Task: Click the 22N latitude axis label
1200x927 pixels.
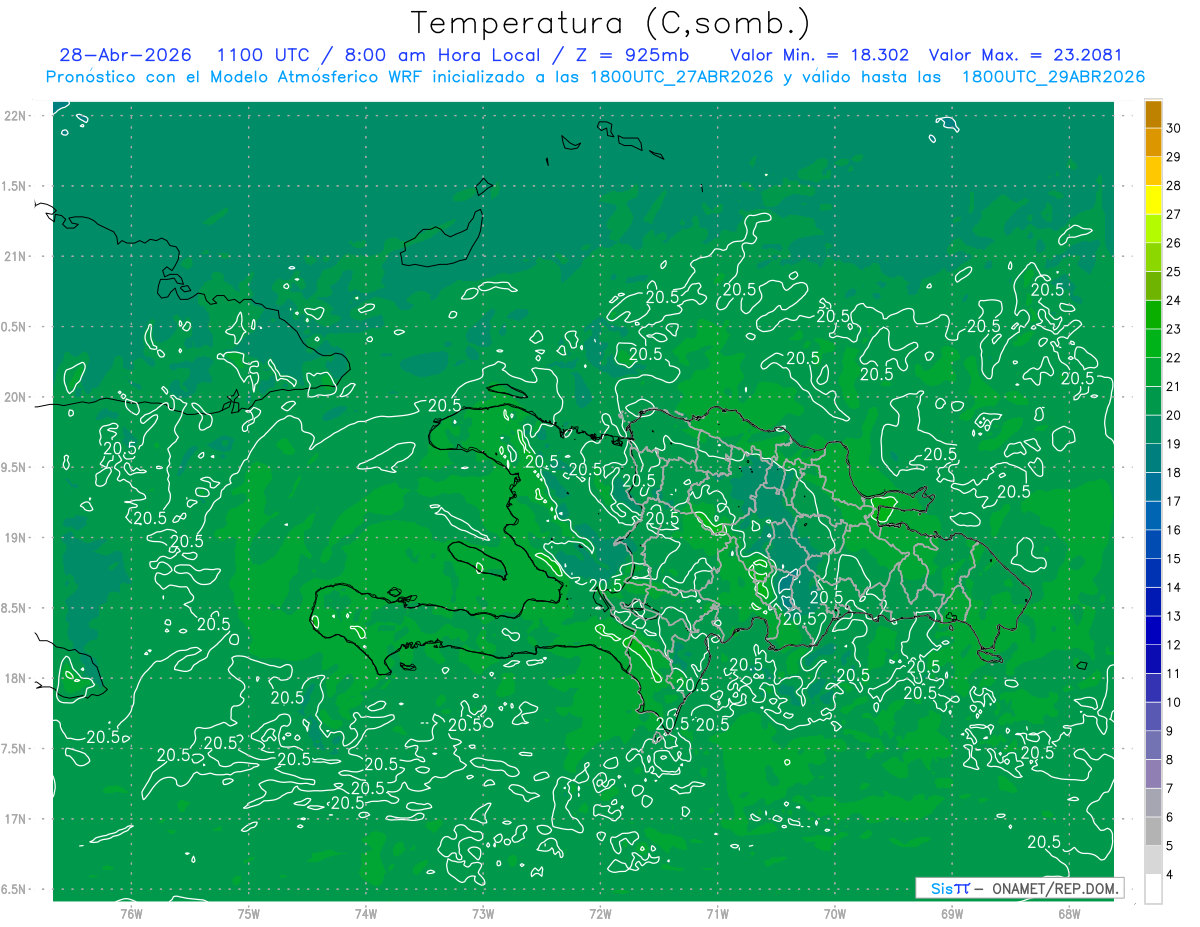Action: pyautogui.click(x=17, y=116)
